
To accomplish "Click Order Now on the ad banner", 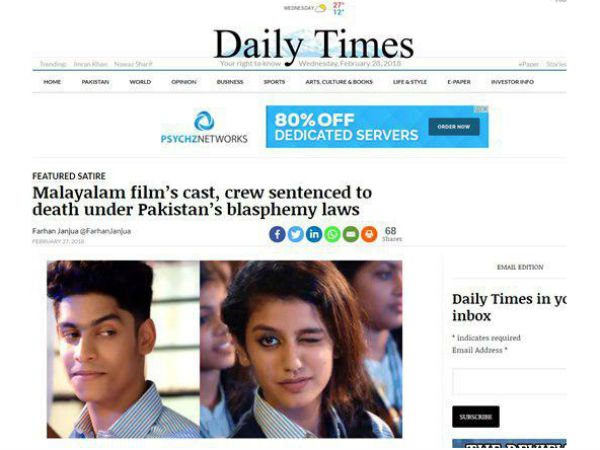I will click(454, 127).
